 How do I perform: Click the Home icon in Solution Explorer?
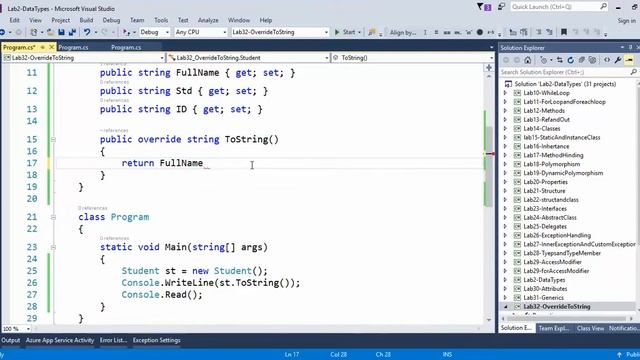pyautogui.click(x=528, y=60)
